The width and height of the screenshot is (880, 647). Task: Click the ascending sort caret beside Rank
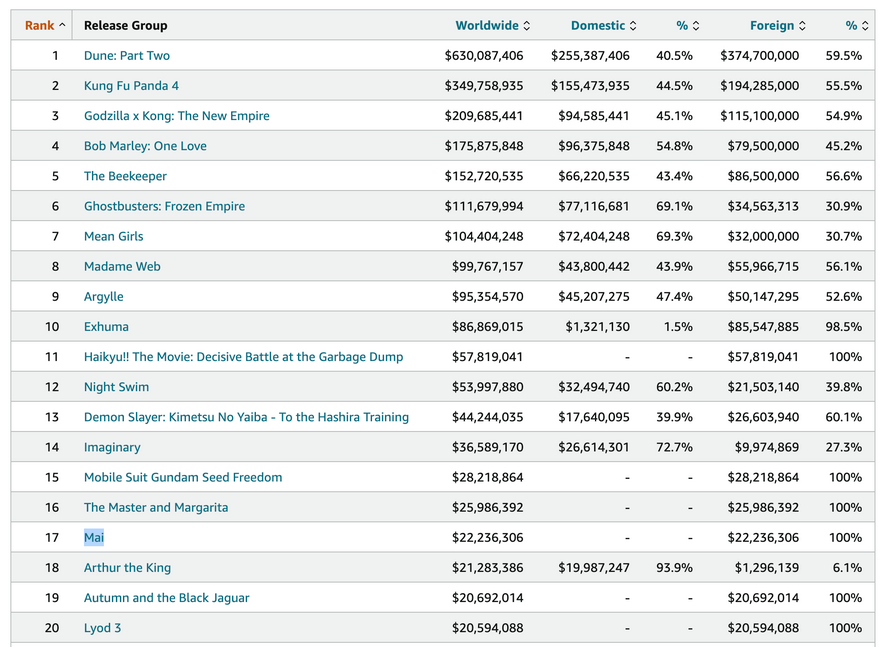(x=62, y=25)
